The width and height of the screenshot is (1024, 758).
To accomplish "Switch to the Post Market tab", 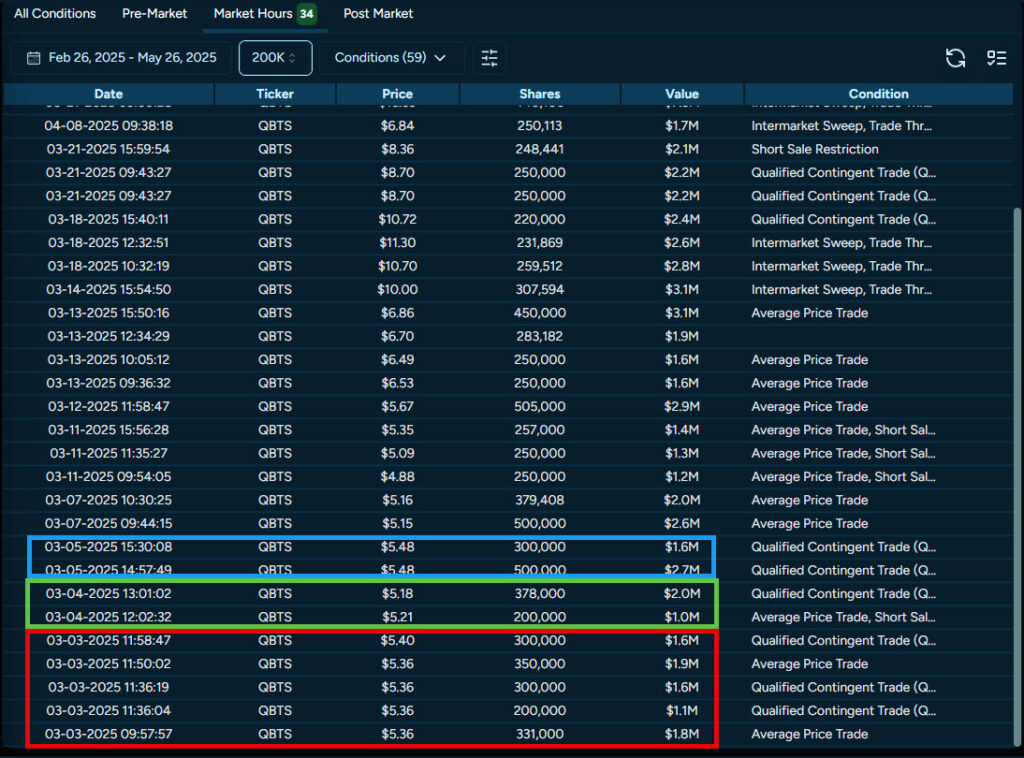I will click(378, 14).
